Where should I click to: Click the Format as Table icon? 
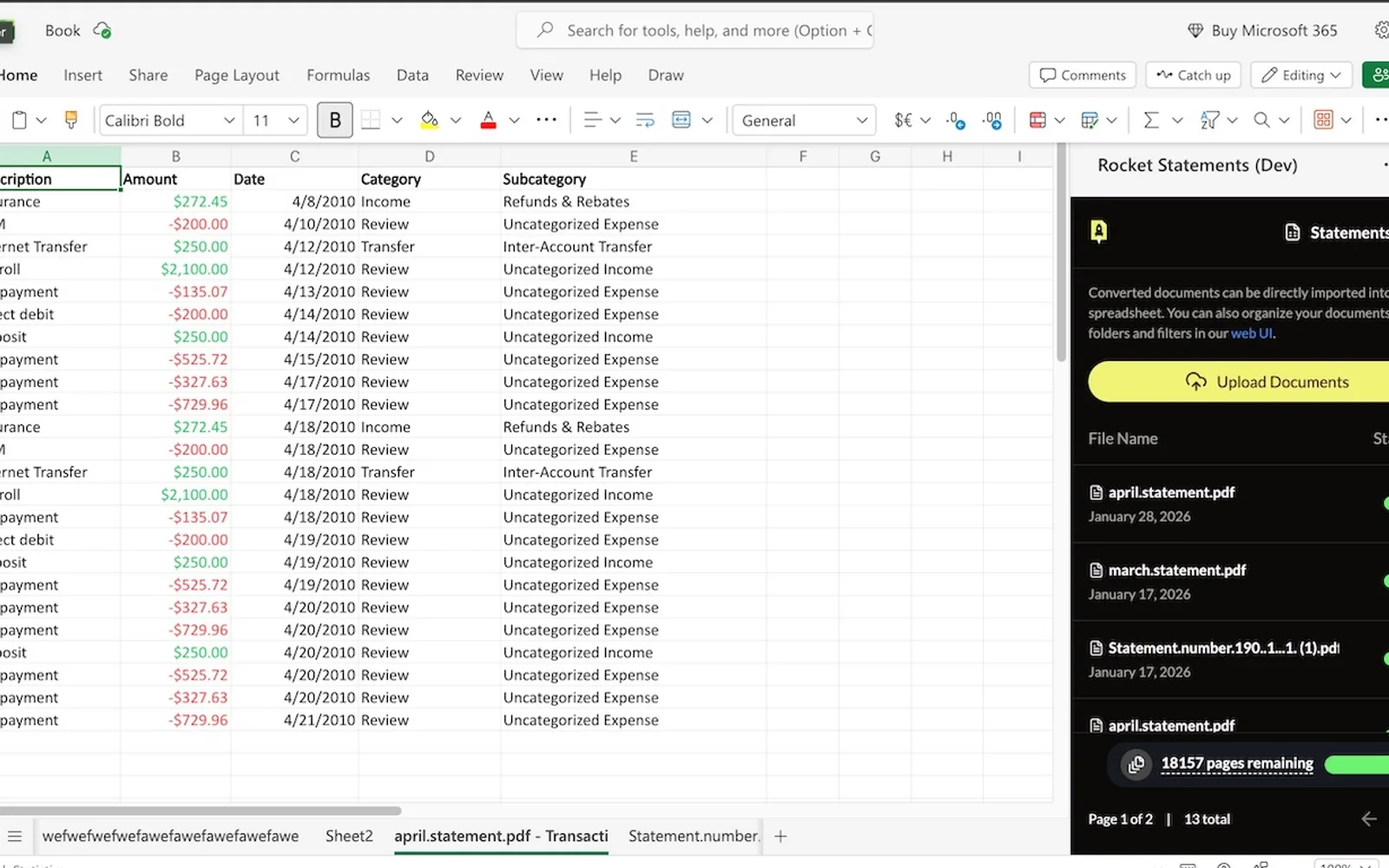(x=1089, y=120)
